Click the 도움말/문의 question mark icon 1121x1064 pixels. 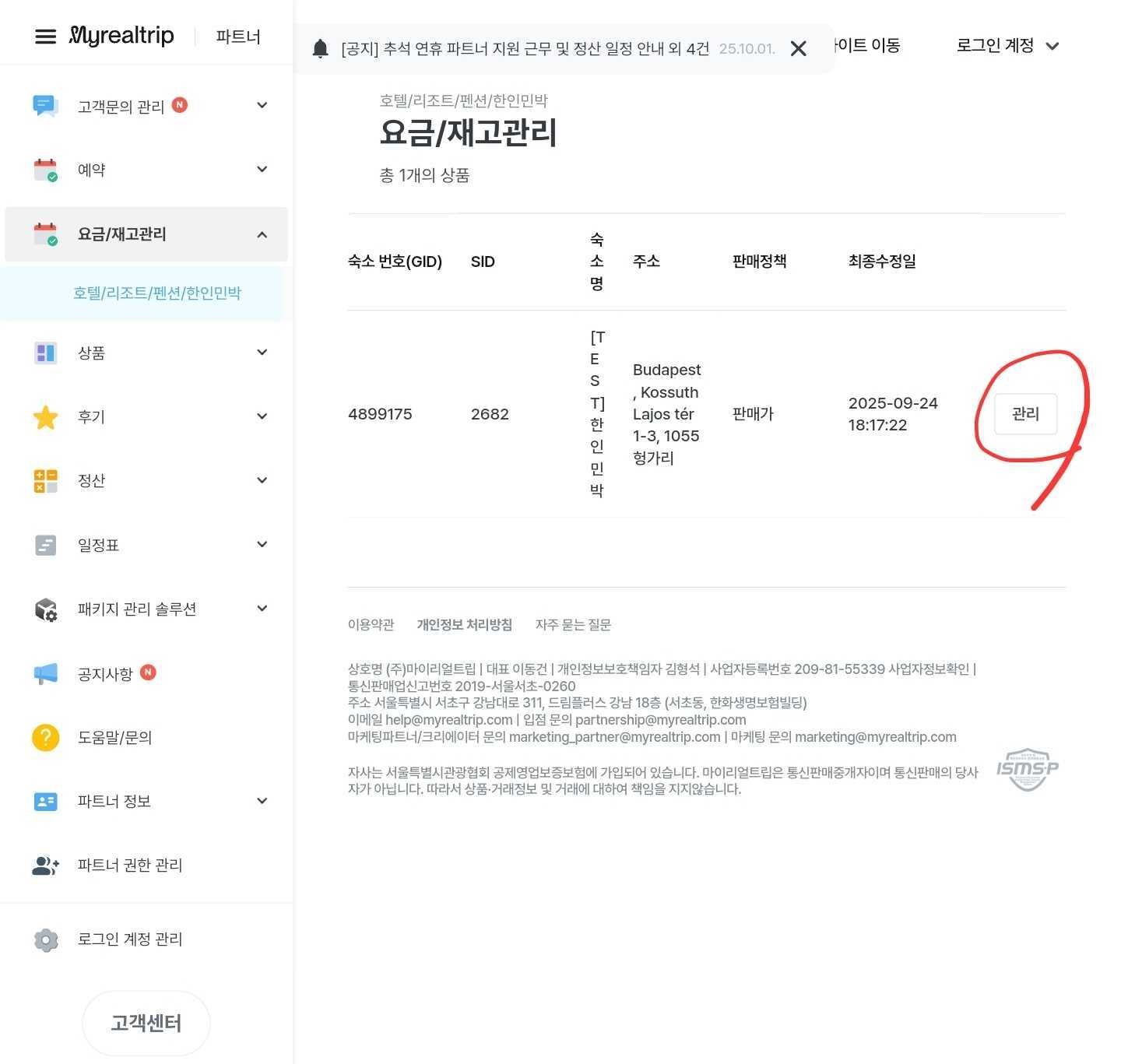[x=45, y=737]
